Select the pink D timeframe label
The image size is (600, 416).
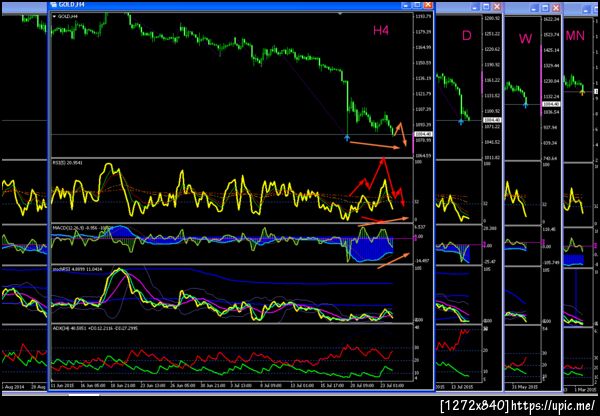pyautogui.click(x=466, y=36)
